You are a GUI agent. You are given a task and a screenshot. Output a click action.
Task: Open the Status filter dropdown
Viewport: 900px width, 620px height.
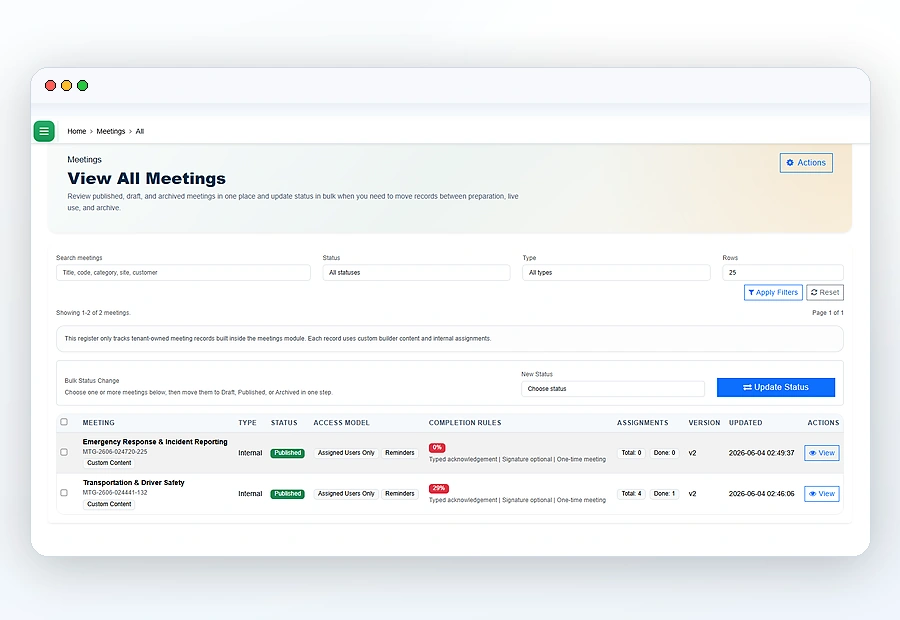(416, 273)
